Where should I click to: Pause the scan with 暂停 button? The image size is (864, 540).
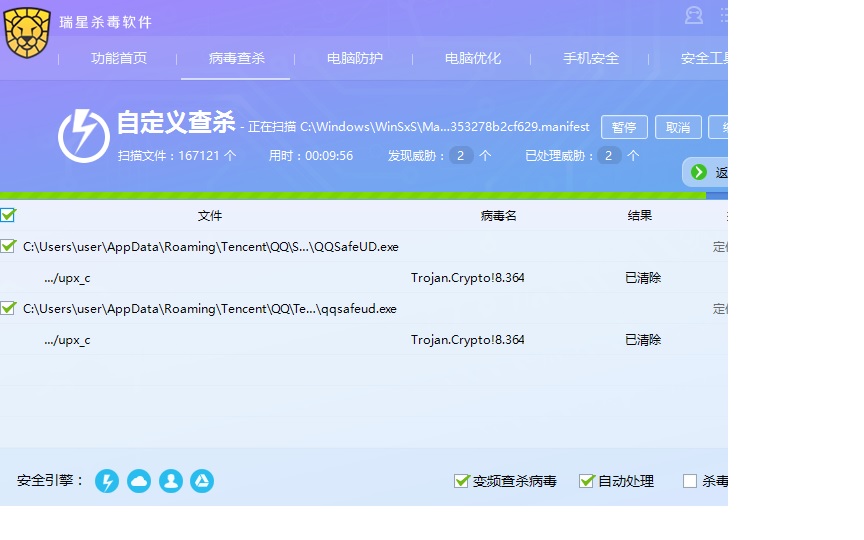coord(624,127)
